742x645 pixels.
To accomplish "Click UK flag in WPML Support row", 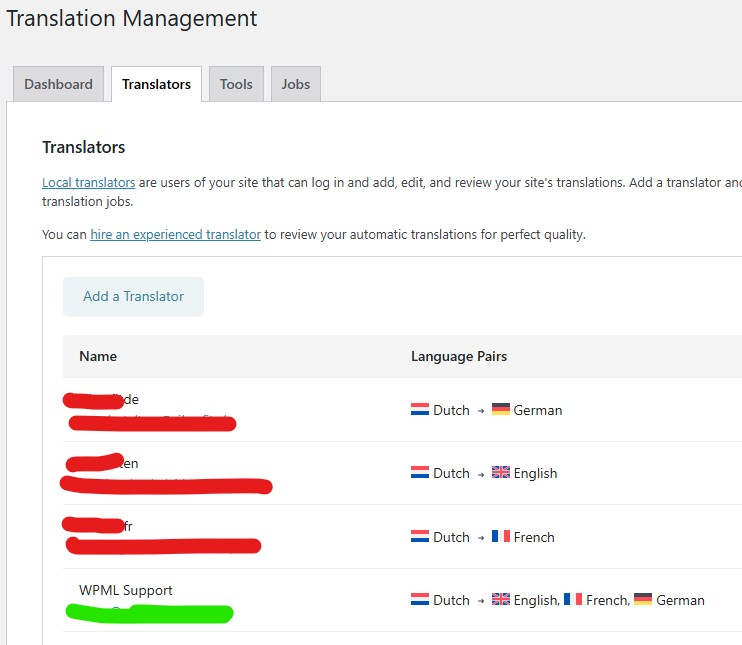I will tap(501, 599).
